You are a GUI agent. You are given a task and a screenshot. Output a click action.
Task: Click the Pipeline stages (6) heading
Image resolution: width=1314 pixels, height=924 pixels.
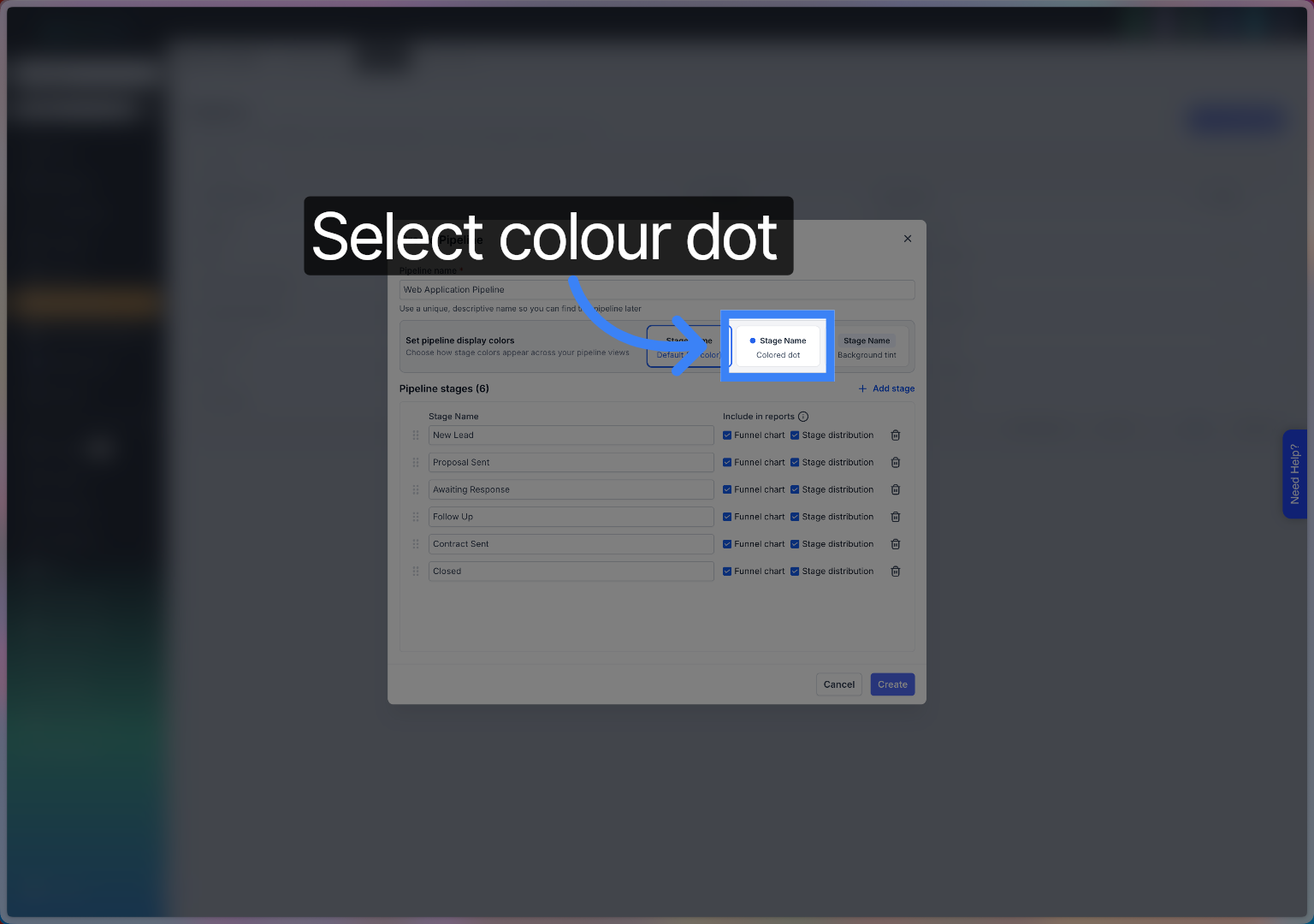point(444,388)
